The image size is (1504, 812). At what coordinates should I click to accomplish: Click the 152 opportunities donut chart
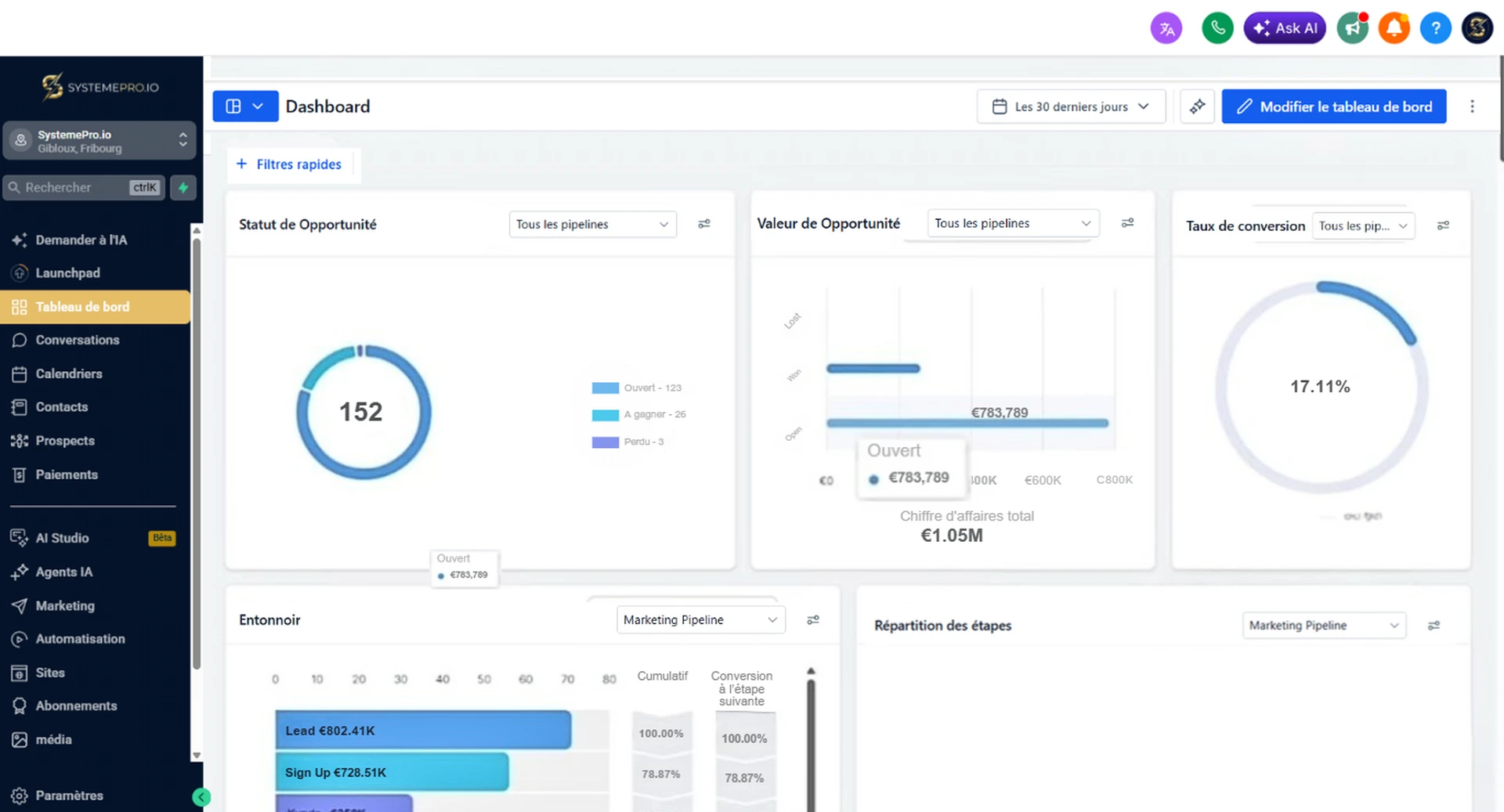(x=363, y=412)
